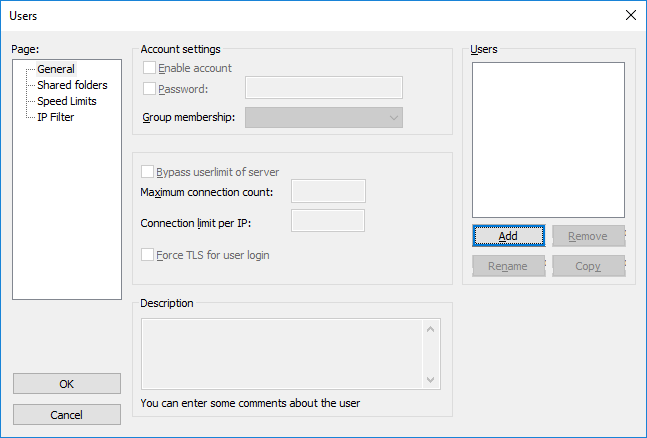Click the Password text field
Viewport: 647px width, 438px height.
click(x=323, y=88)
